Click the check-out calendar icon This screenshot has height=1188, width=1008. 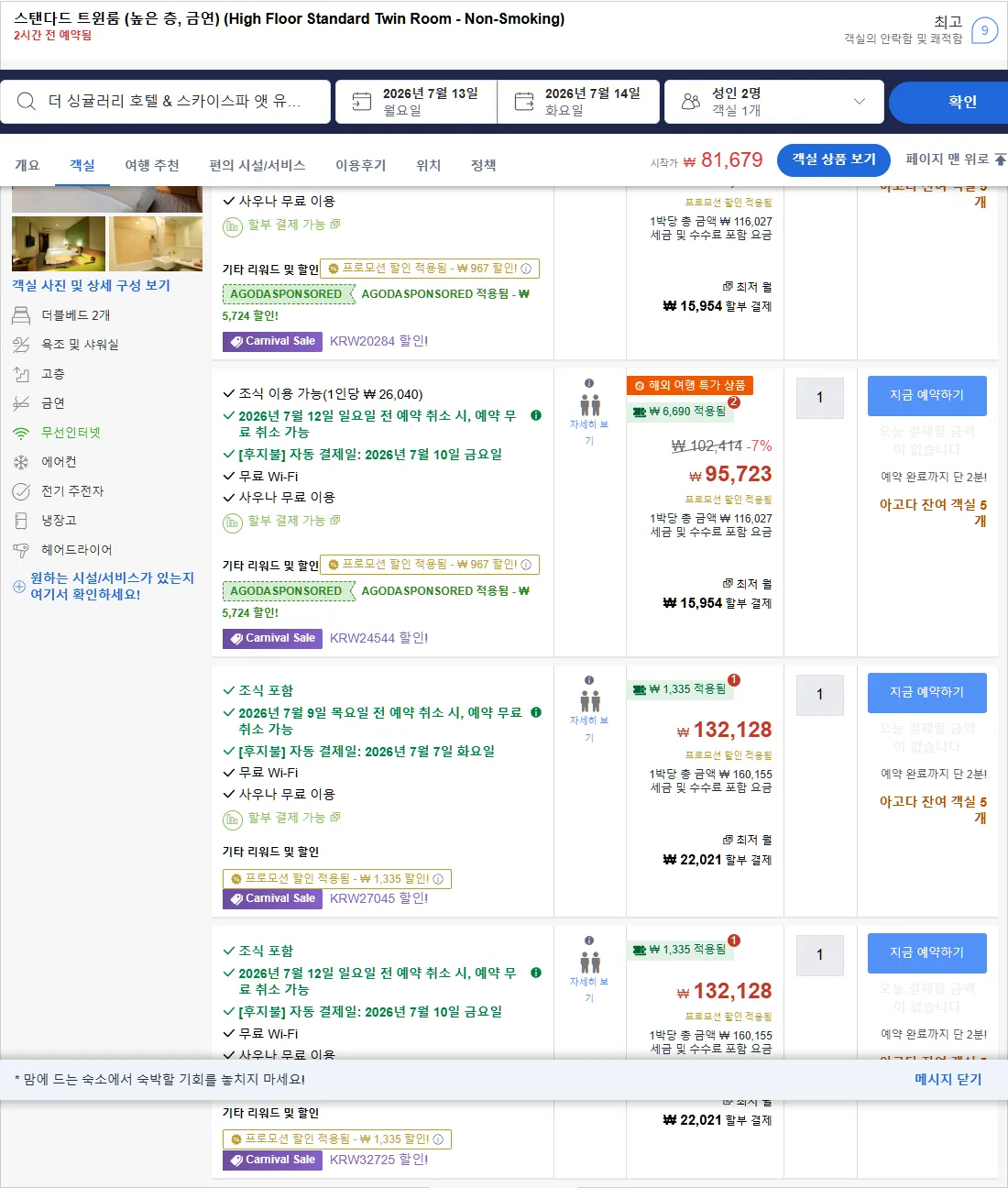524,101
